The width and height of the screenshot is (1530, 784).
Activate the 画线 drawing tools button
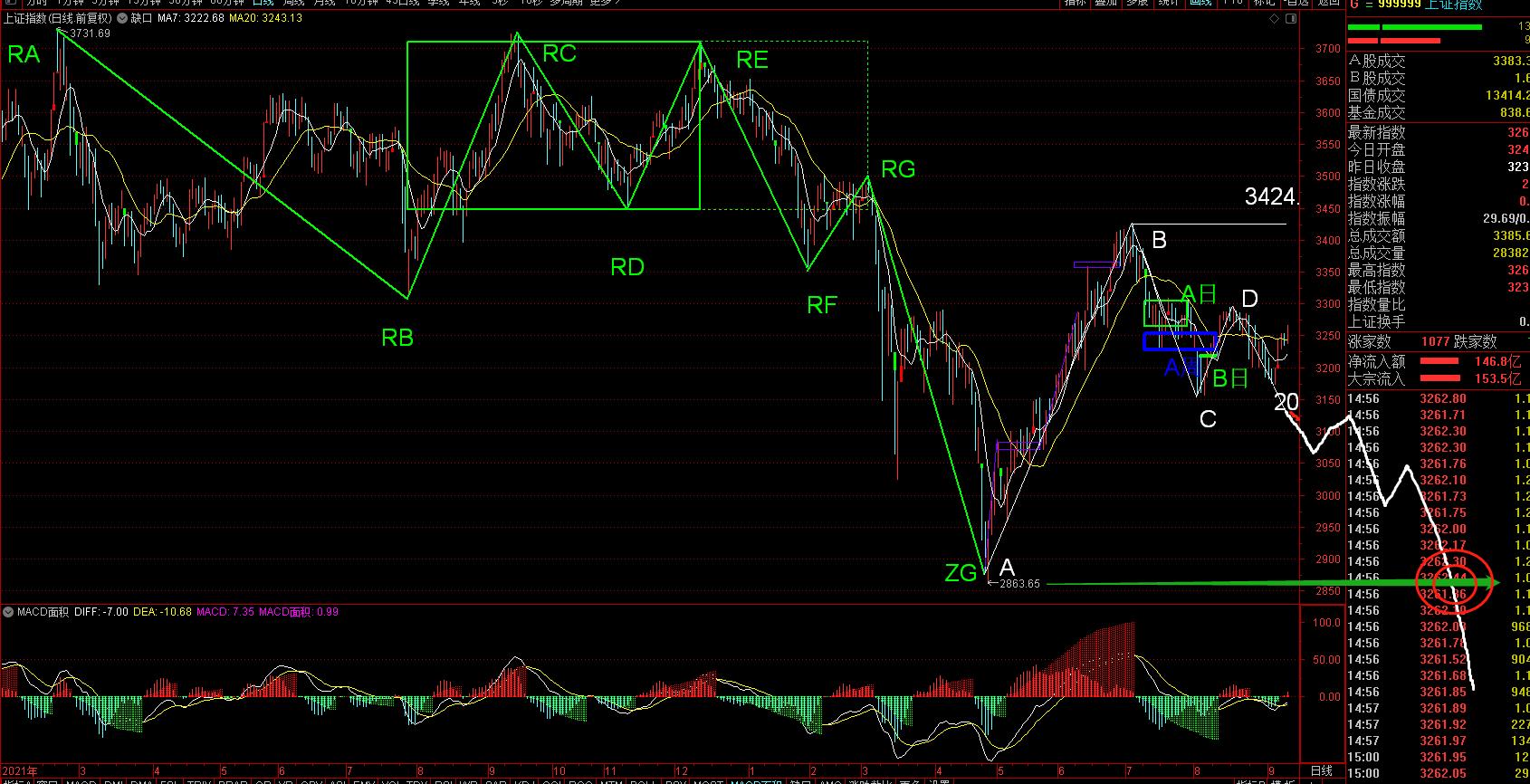point(1200,3)
